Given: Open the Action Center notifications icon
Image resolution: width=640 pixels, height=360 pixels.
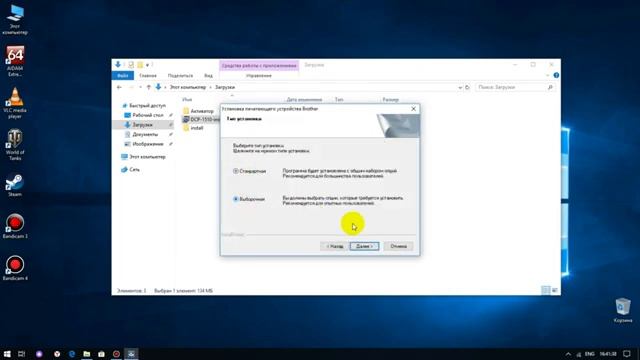Looking at the screenshot, I should 627,354.
